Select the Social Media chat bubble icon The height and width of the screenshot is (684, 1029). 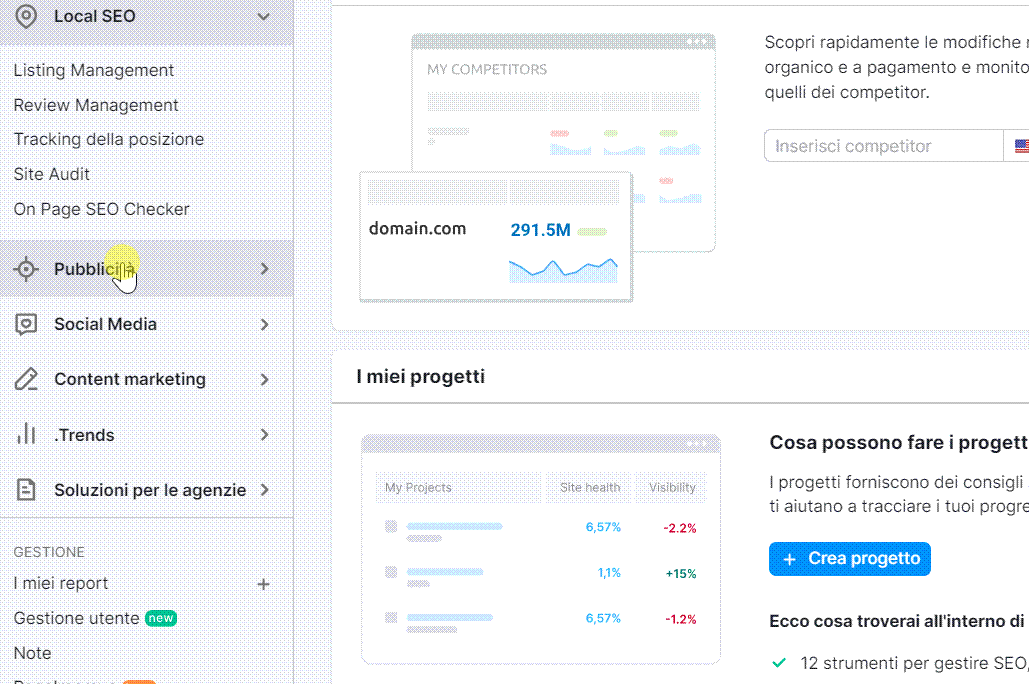tap(26, 323)
